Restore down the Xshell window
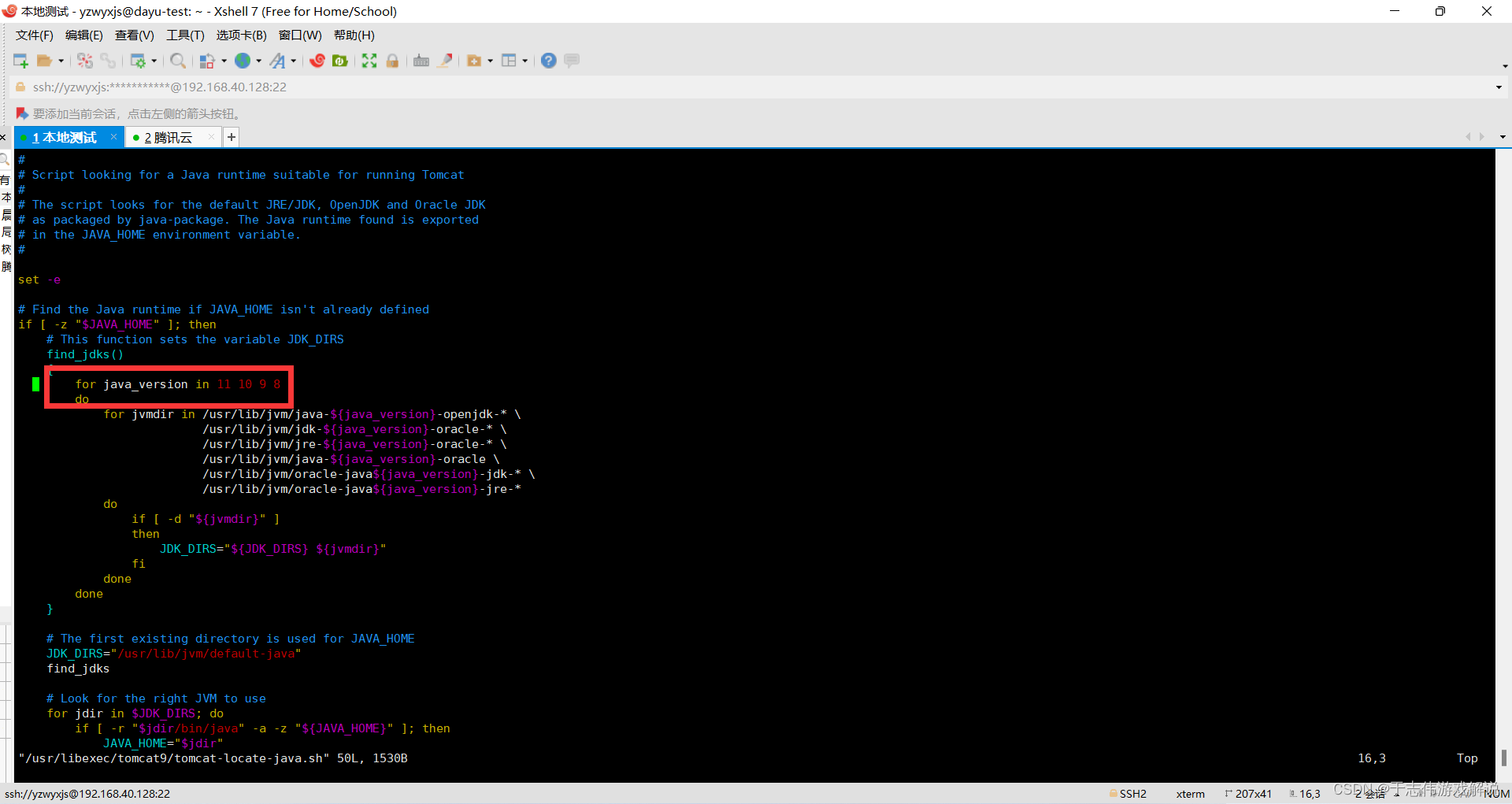 (x=1440, y=11)
